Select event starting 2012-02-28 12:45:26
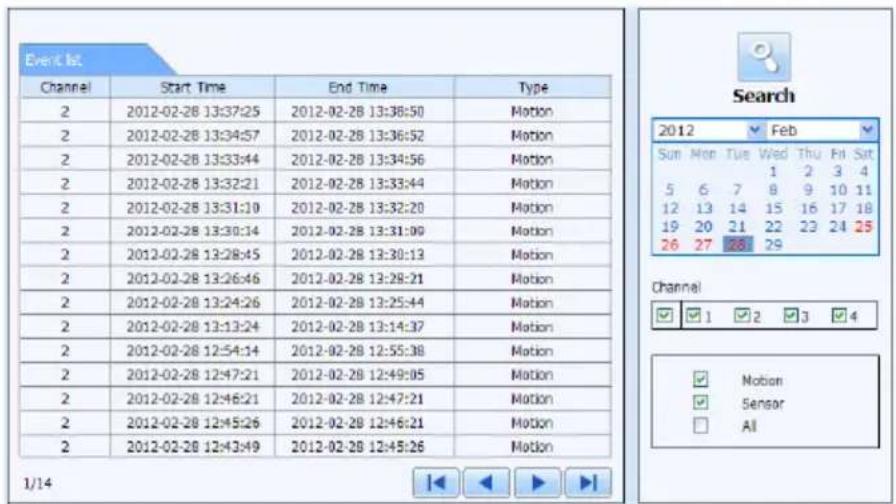The height and width of the screenshot is (504, 896). 315,423
